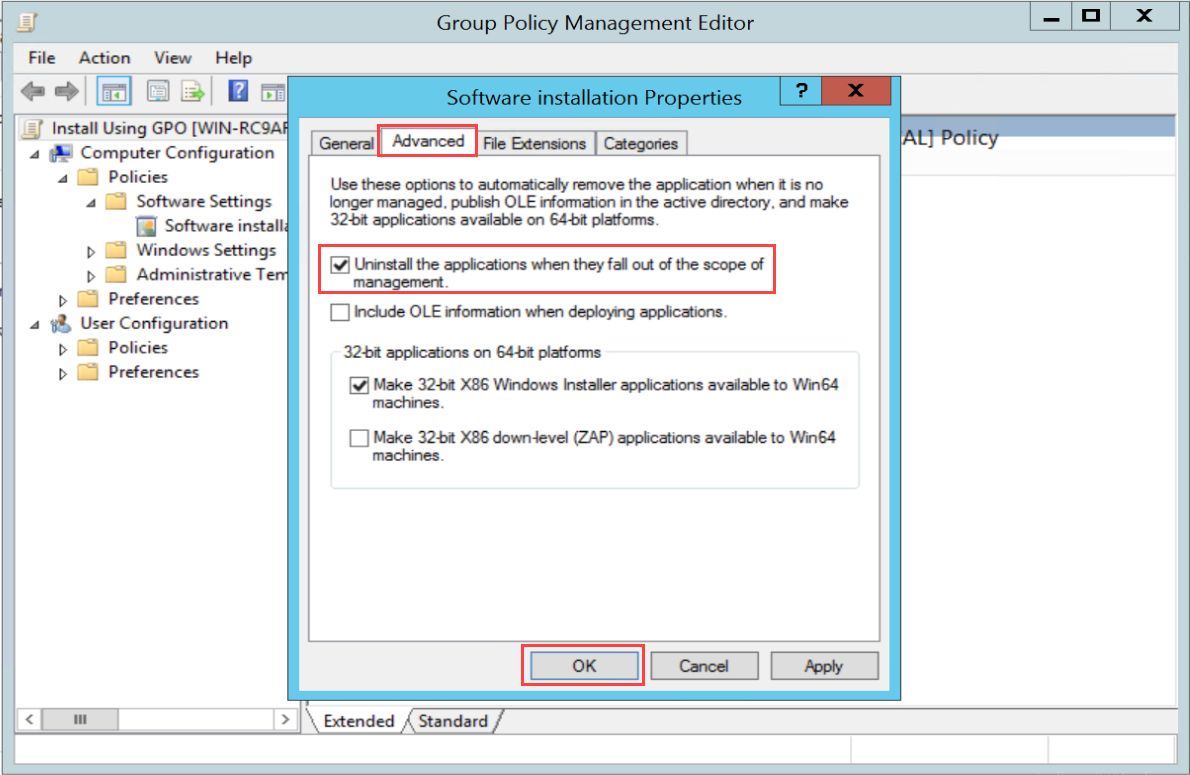Viewport: 1190px width, 775px height.
Task: Switch to the File Extensions tab
Action: pyautogui.click(x=534, y=144)
